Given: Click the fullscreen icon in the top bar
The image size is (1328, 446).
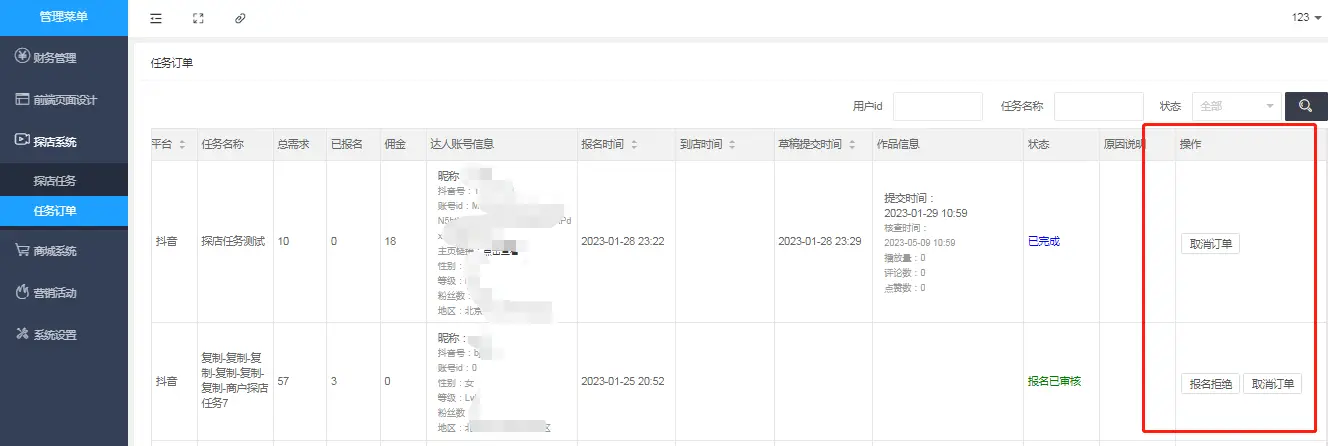Looking at the screenshot, I should (197, 18).
